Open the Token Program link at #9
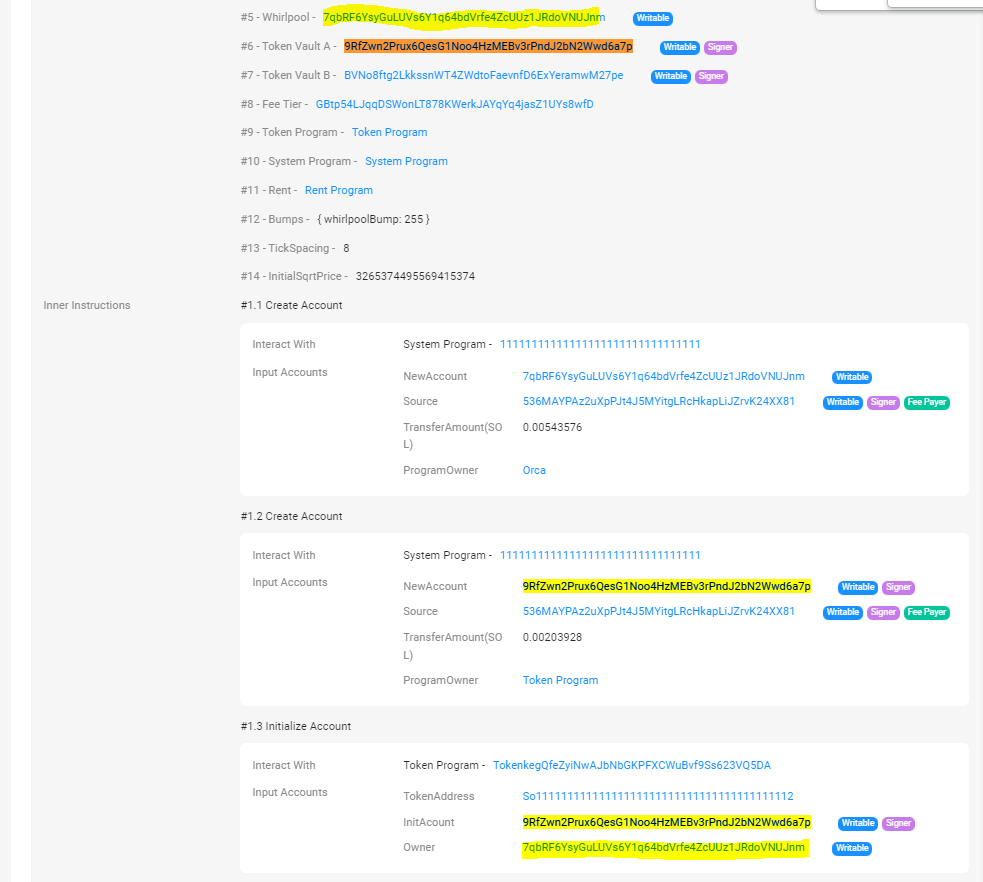 388,131
